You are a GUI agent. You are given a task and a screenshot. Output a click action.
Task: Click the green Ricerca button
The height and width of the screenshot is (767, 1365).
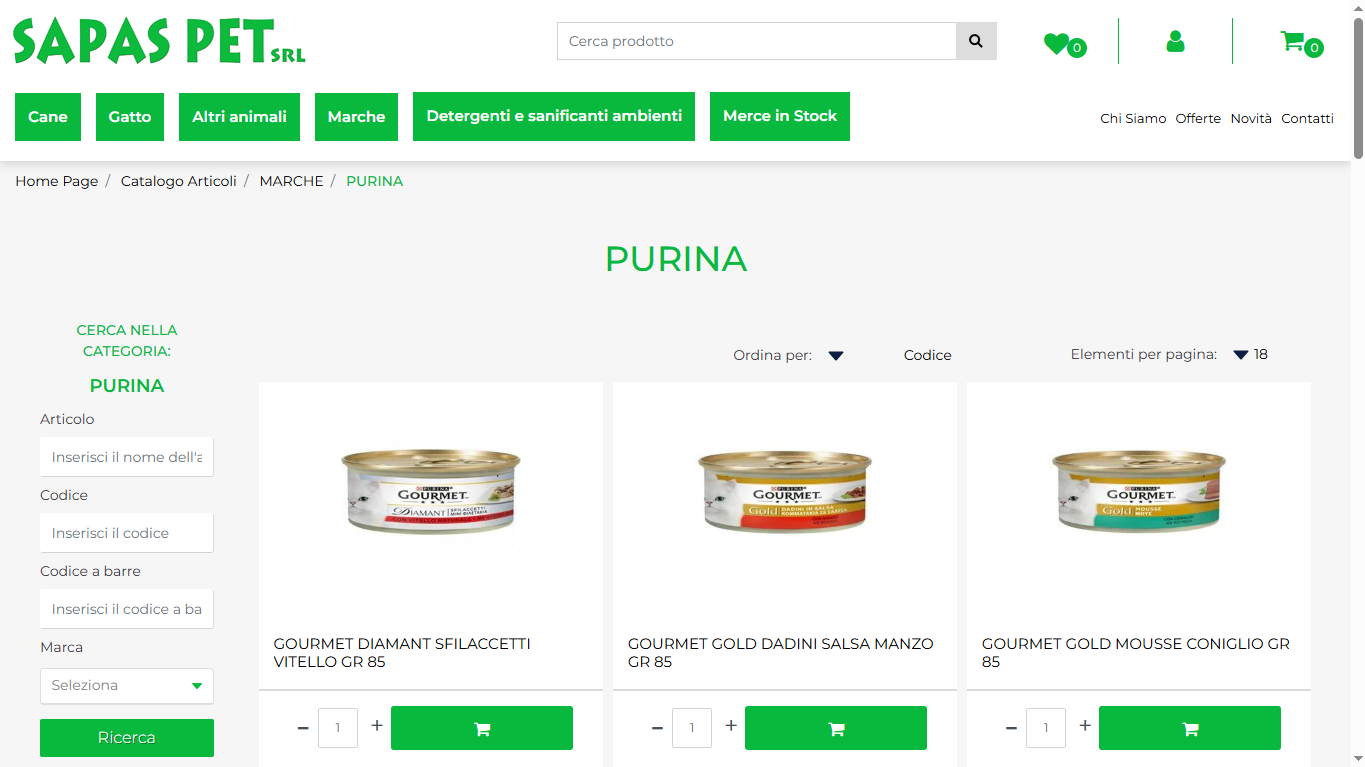pyautogui.click(x=127, y=738)
